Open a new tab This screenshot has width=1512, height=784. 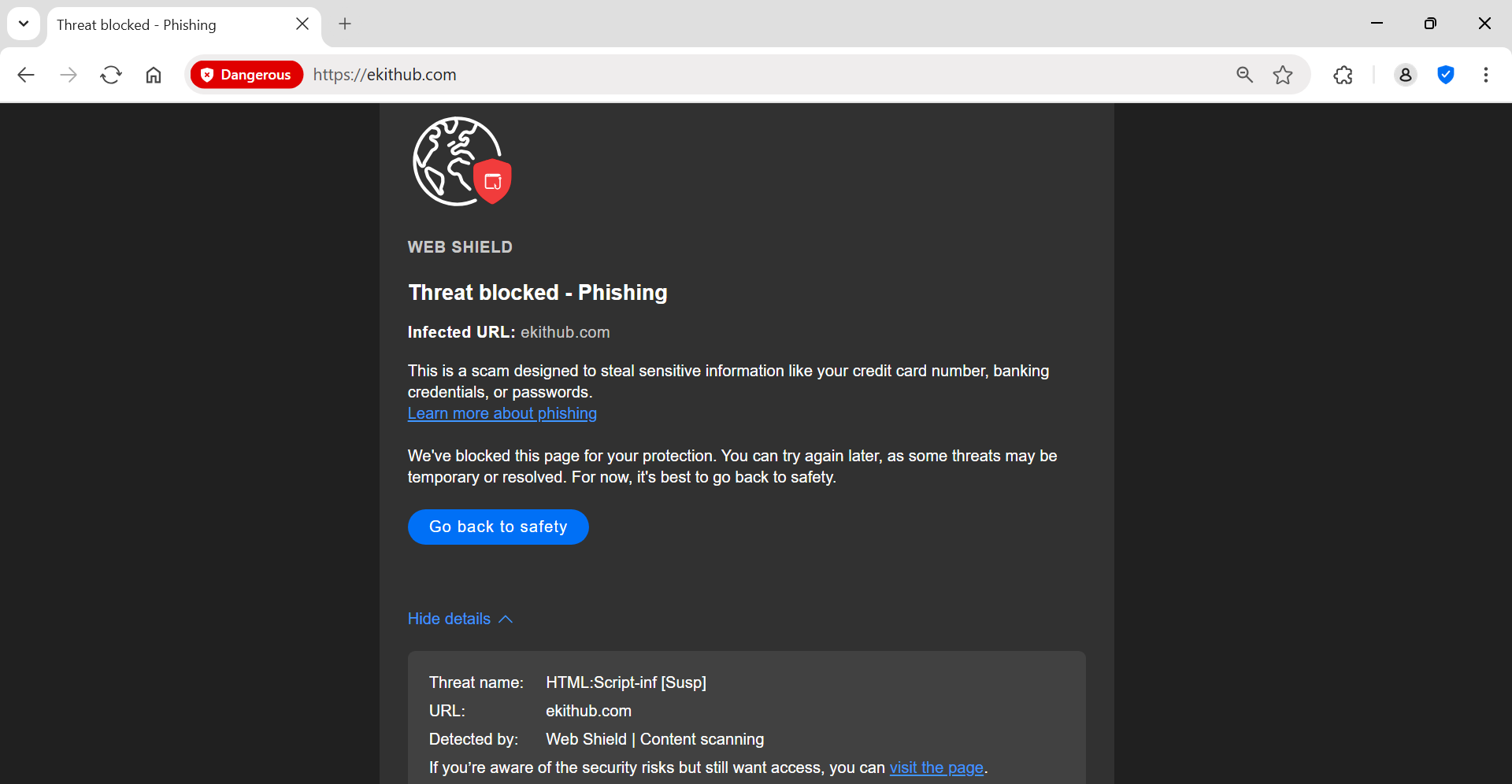click(345, 24)
